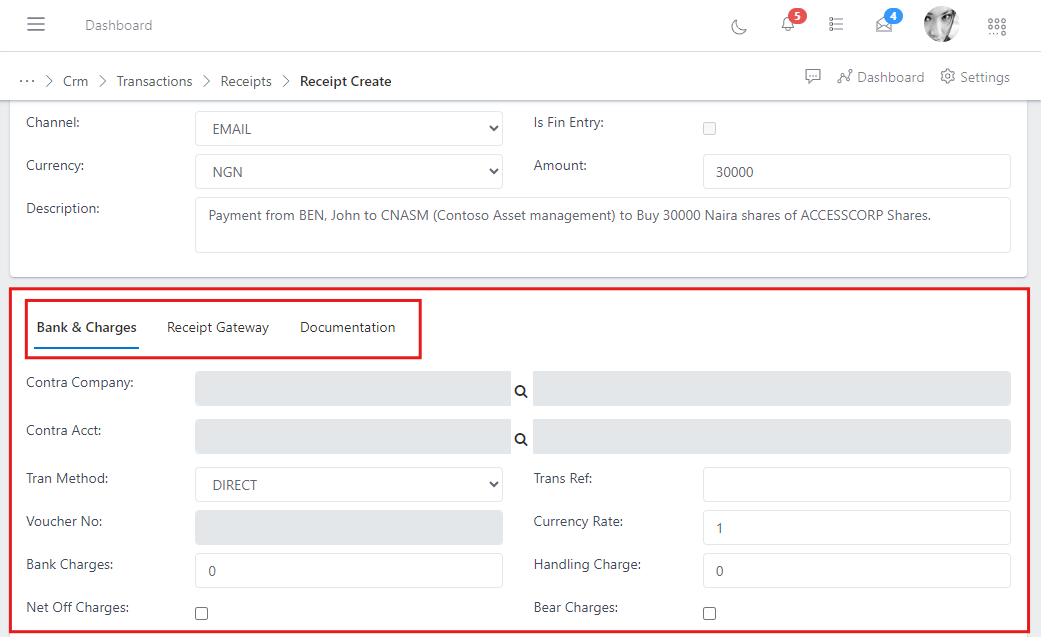1041x637 pixels.
Task: Search for a Contra Company with the magnifier
Action: 520,392
